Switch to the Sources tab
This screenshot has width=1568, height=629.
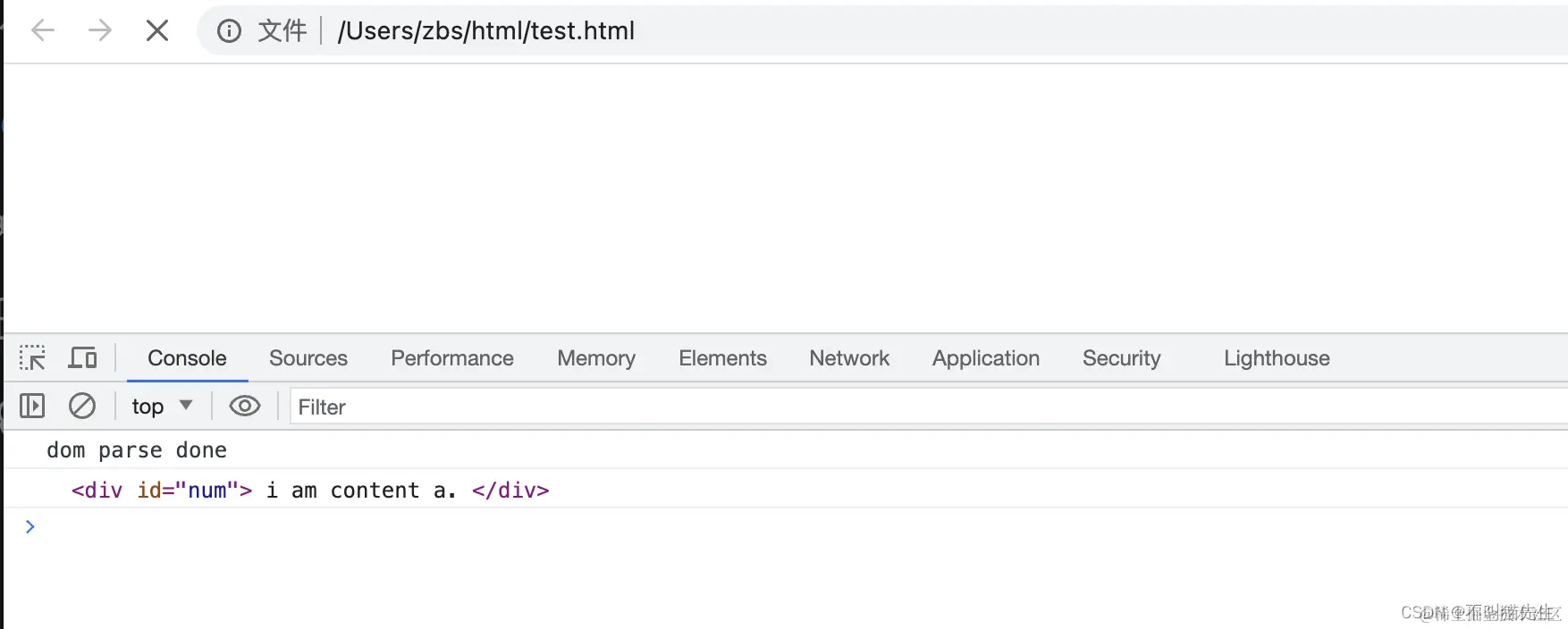[308, 358]
